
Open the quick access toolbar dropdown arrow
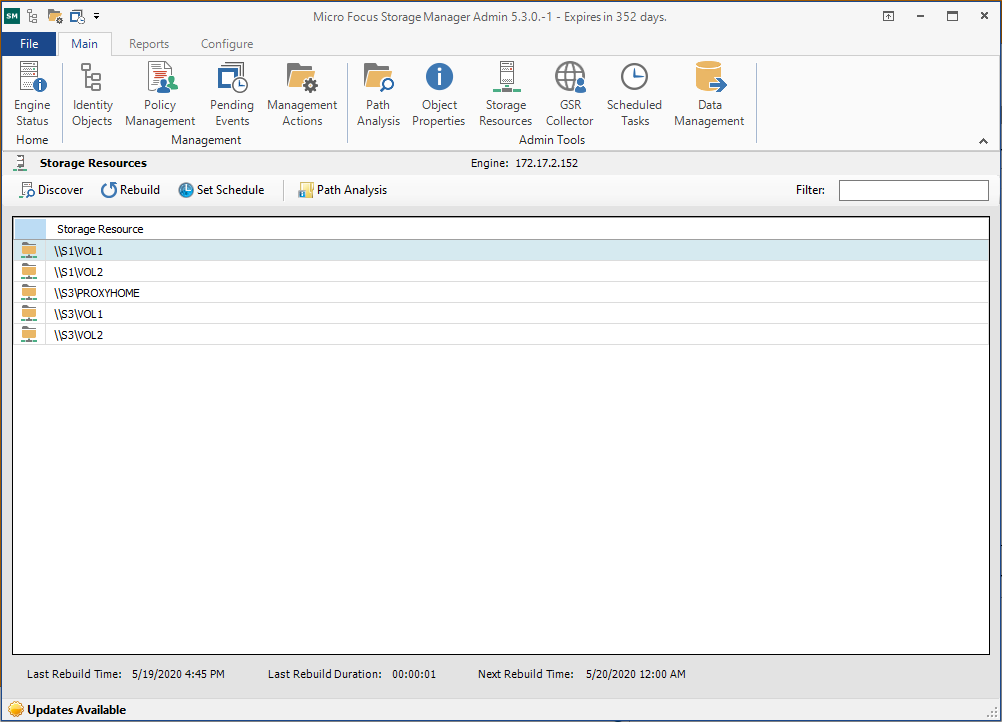coord(96,17)
